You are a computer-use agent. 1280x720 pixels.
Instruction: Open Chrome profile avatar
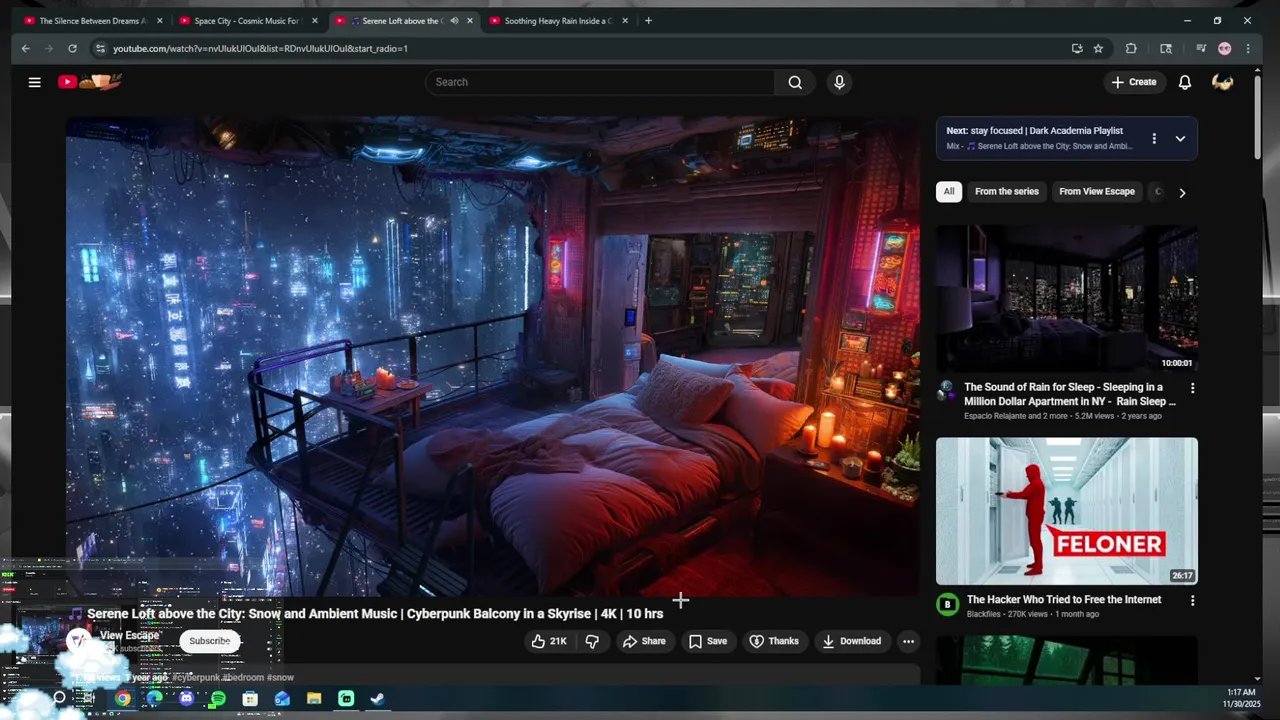(1225, 48)
